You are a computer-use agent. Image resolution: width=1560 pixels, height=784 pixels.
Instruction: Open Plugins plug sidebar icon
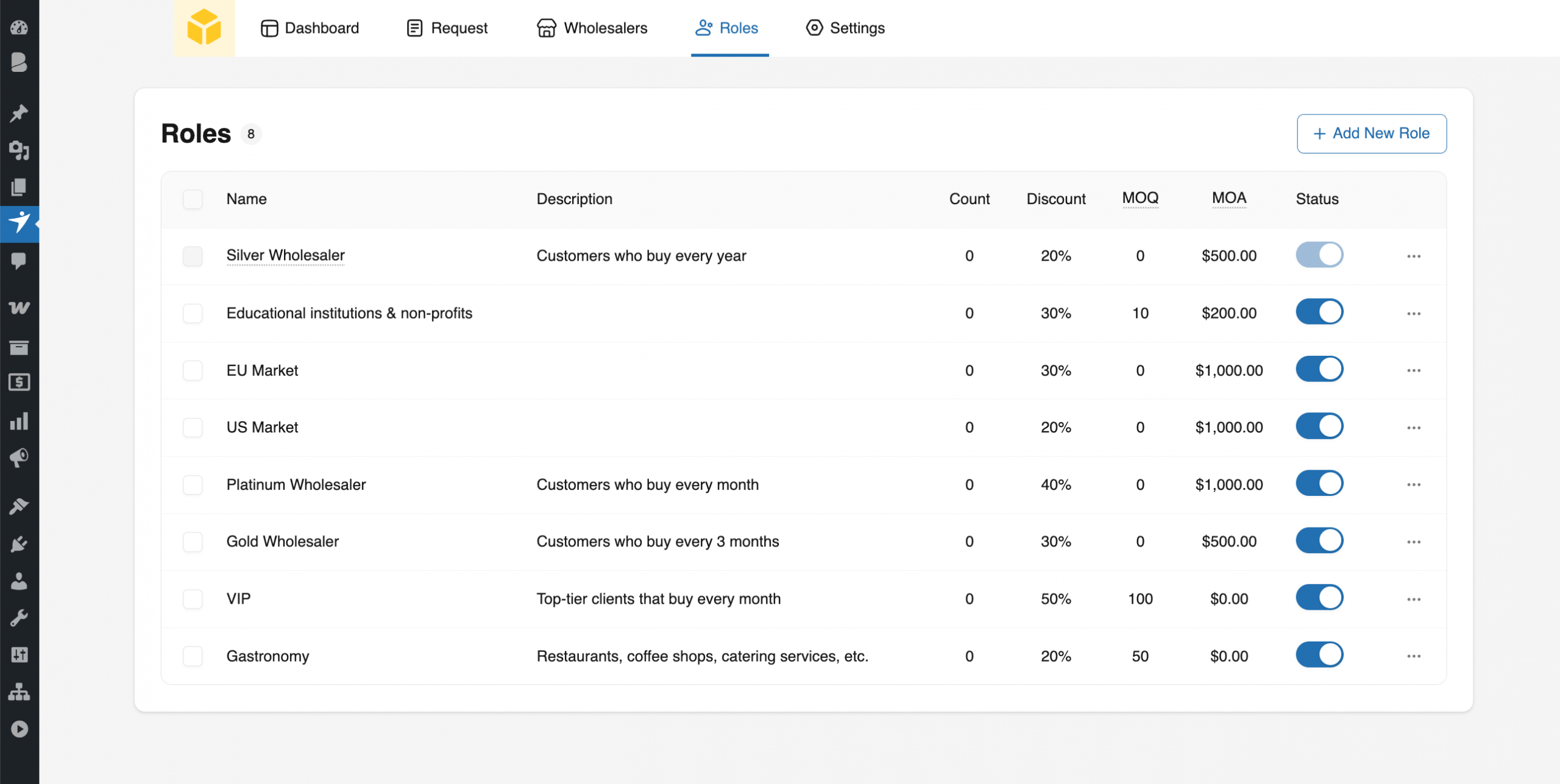[19, 543]
